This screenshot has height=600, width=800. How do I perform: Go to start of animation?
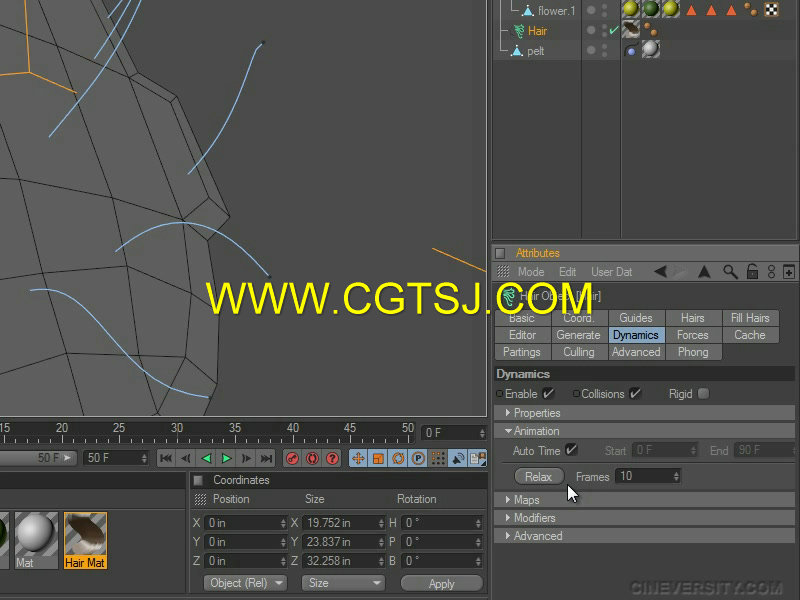(166, 458)
